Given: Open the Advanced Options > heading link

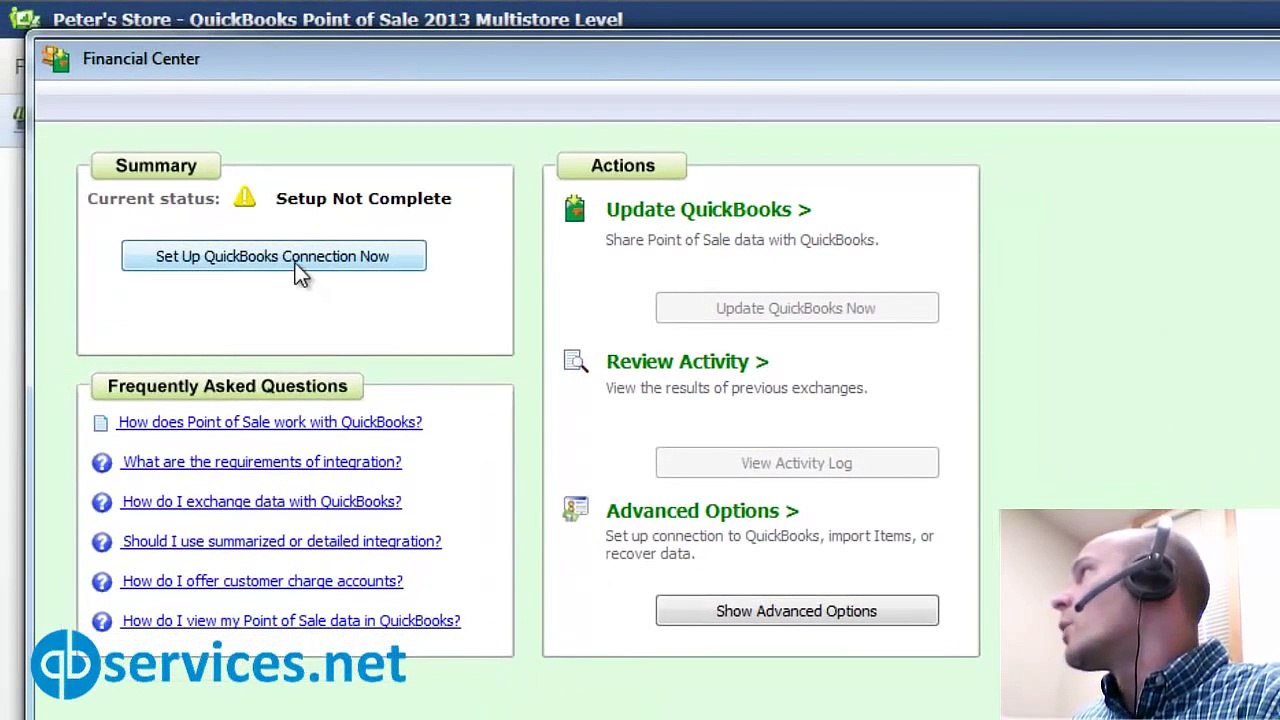Looking at the screenshot, I should (x=702, y=510).
